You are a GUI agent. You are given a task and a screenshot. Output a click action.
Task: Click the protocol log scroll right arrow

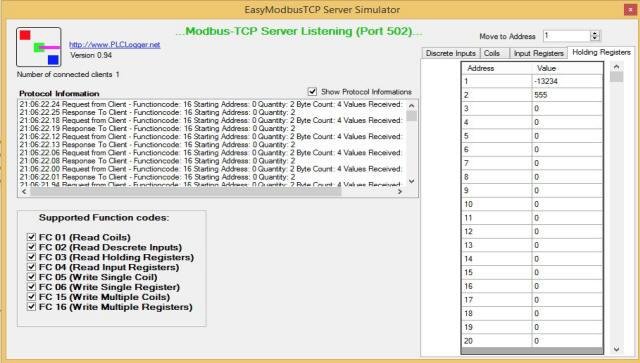(x=400, y=192)
